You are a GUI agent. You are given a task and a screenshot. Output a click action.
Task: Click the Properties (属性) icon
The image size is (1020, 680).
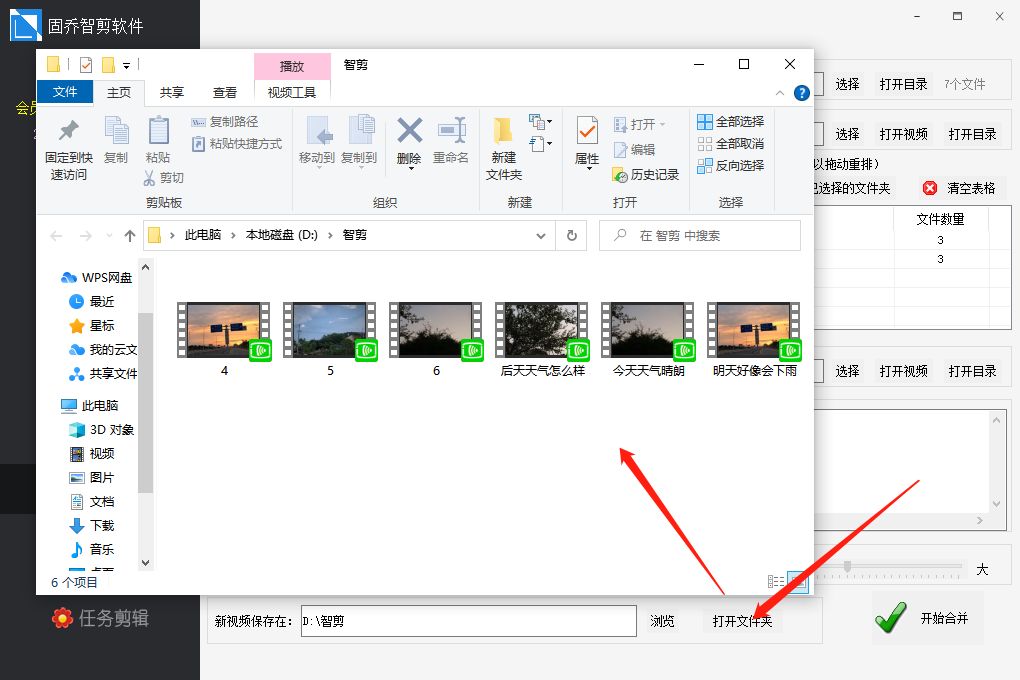tap(587, 131)
